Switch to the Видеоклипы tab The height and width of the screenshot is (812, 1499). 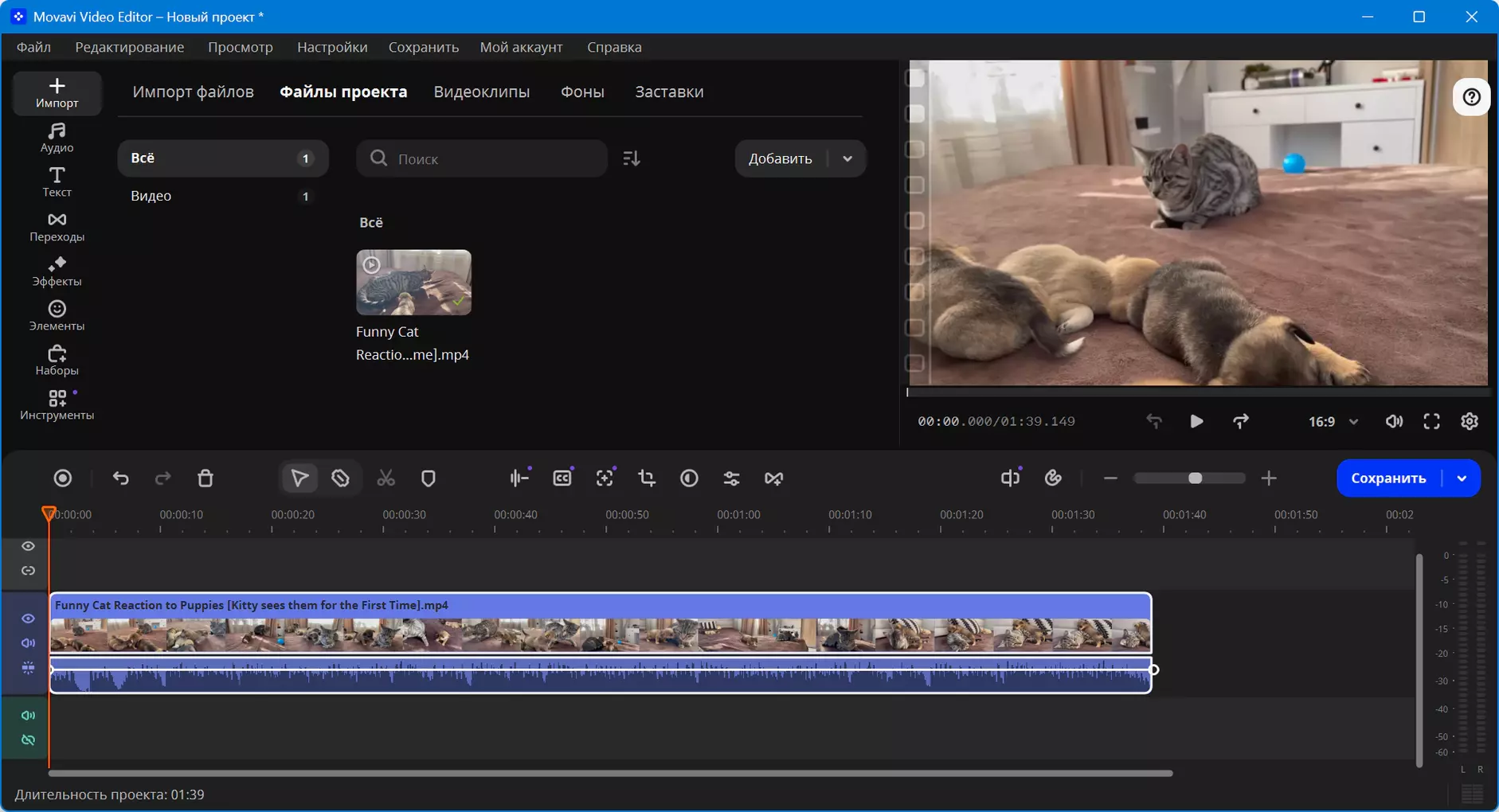tap(482, 92)
